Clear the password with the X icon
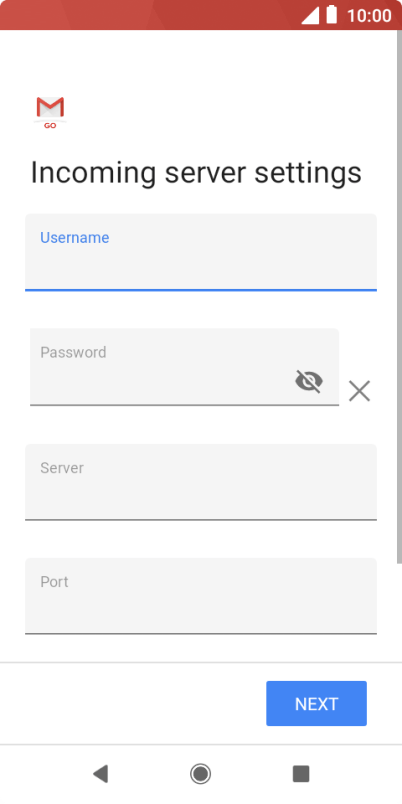Viewport: 402px width, 804px height. tap(359, 391)
